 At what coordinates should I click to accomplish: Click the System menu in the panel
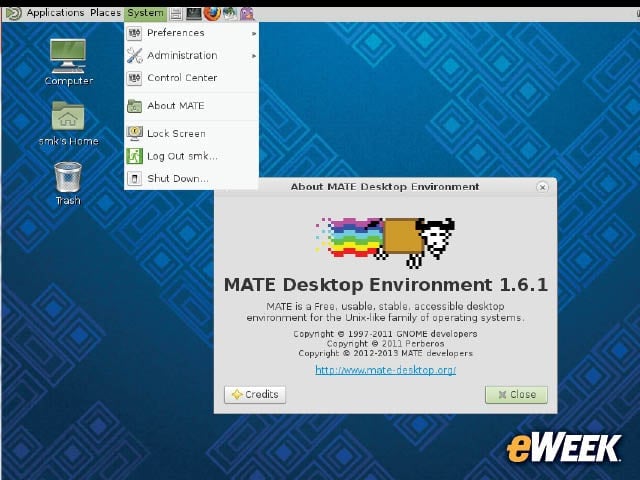(x=145, y=13)
